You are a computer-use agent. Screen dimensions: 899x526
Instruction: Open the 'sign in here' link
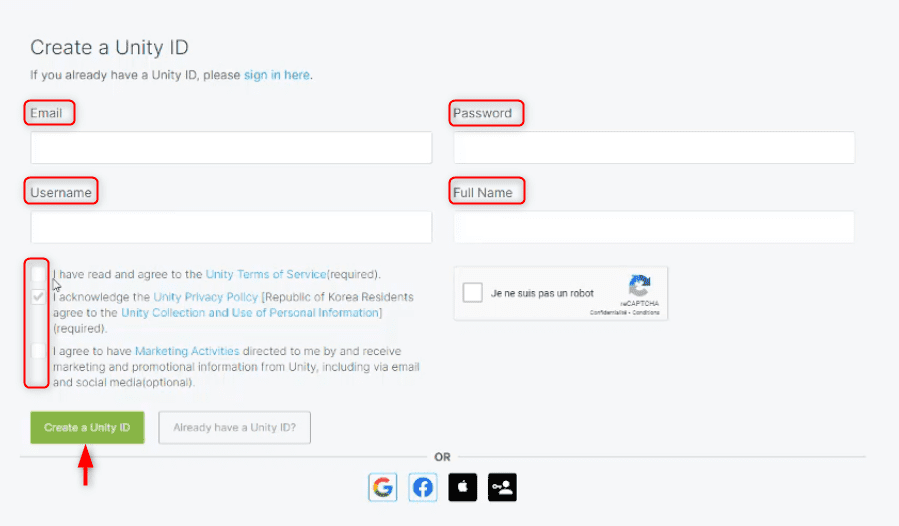pos(277,75)
